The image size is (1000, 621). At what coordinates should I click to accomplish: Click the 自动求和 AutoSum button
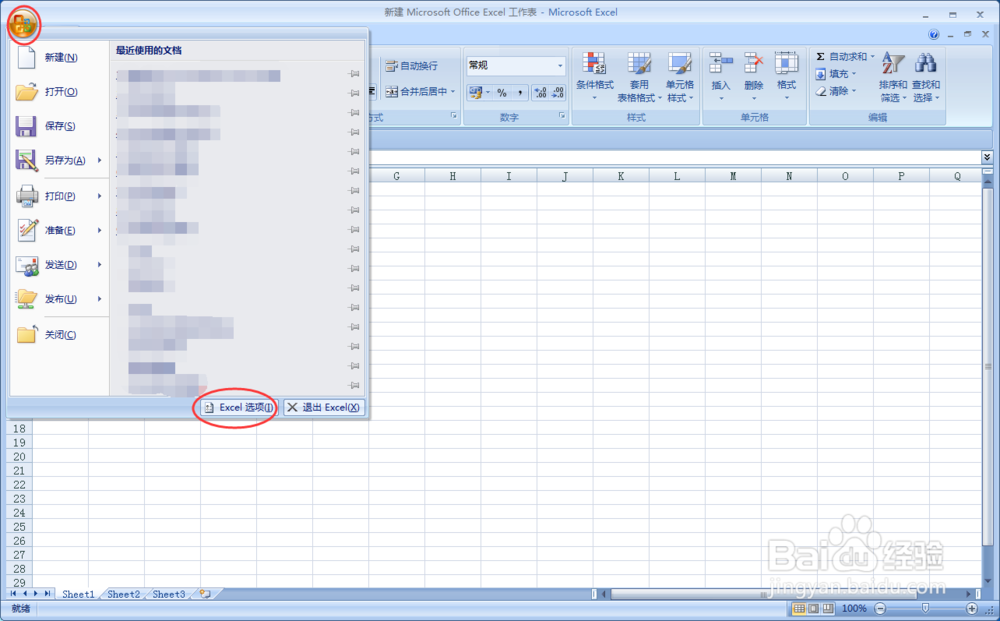(841, 57)
